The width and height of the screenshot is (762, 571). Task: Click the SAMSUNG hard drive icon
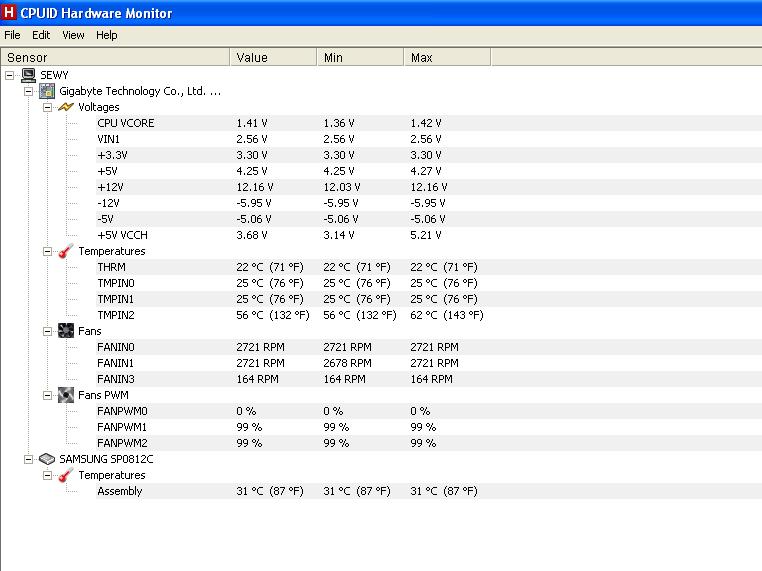(47, 459)
